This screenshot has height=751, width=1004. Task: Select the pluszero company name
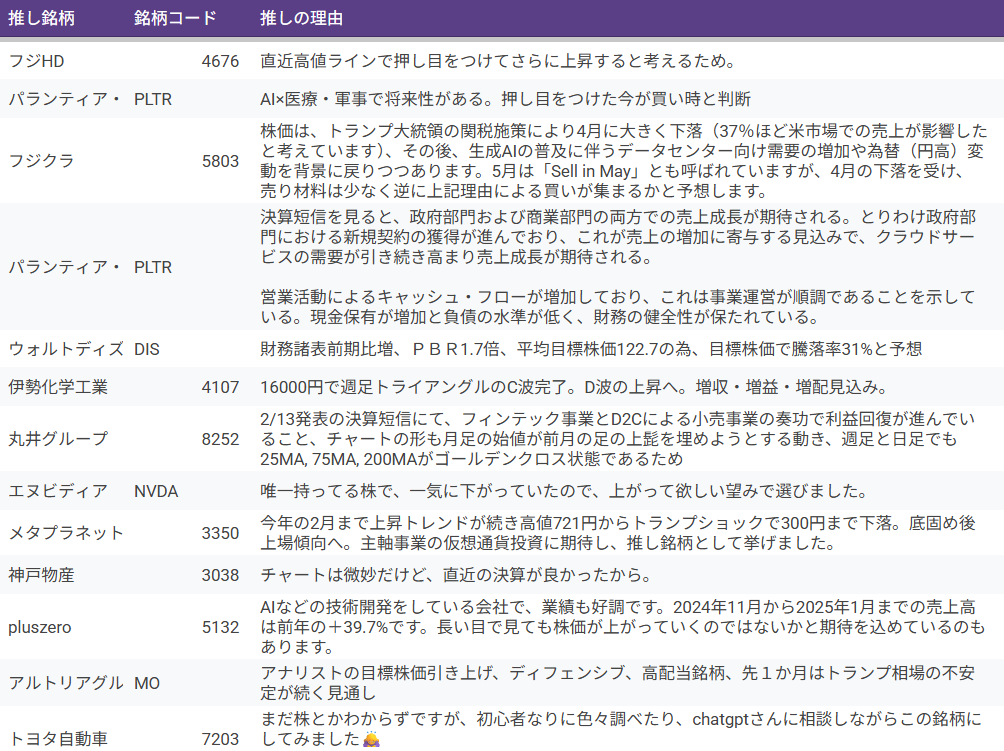coord(40,627)
